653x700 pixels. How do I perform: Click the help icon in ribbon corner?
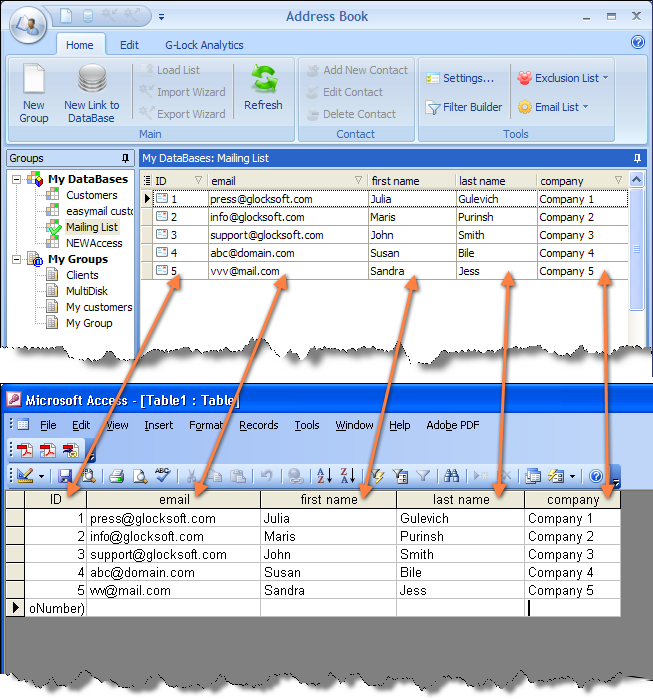click(637, 42)
